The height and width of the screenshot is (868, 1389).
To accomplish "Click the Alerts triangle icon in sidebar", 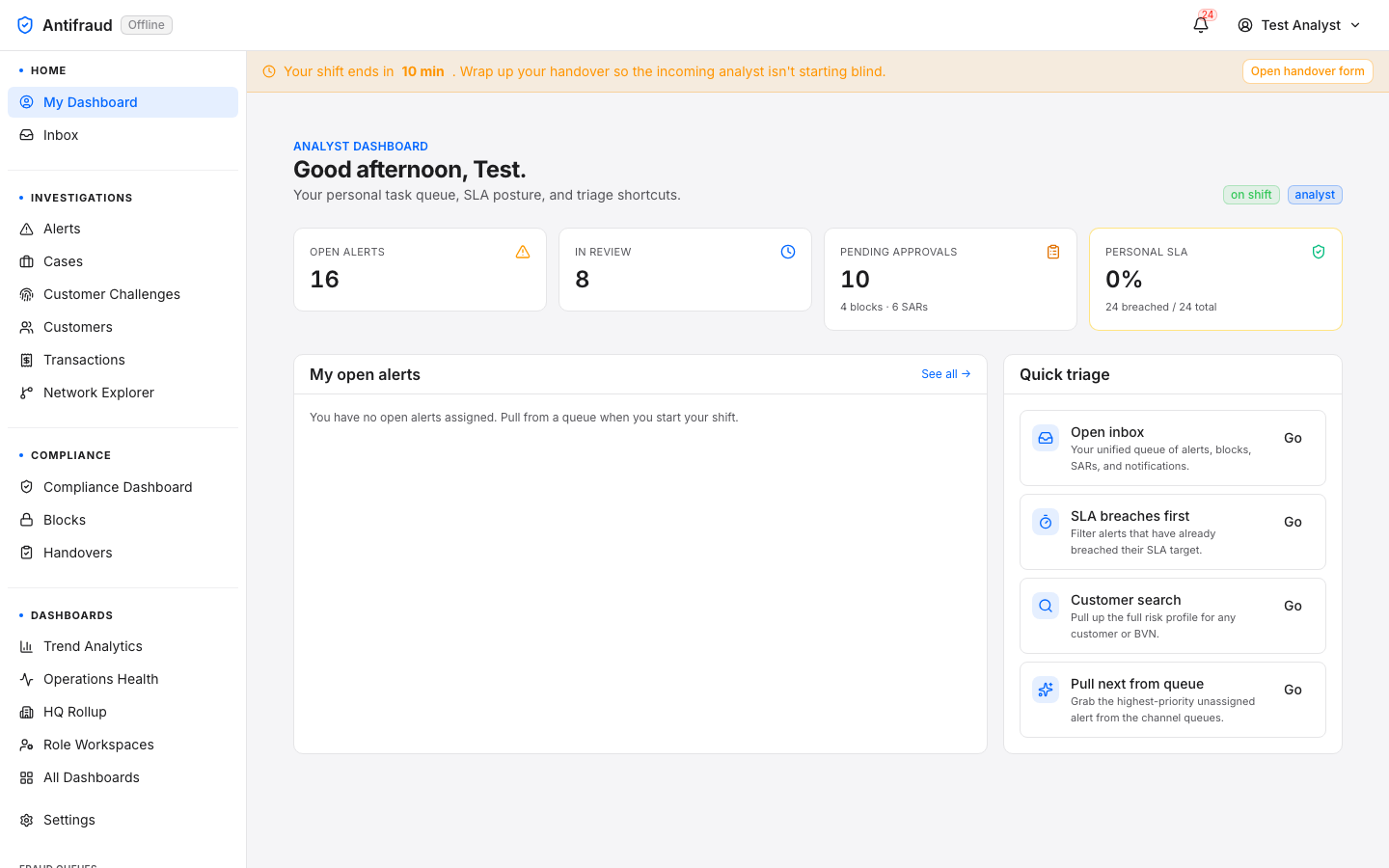I will click(27, 229).
